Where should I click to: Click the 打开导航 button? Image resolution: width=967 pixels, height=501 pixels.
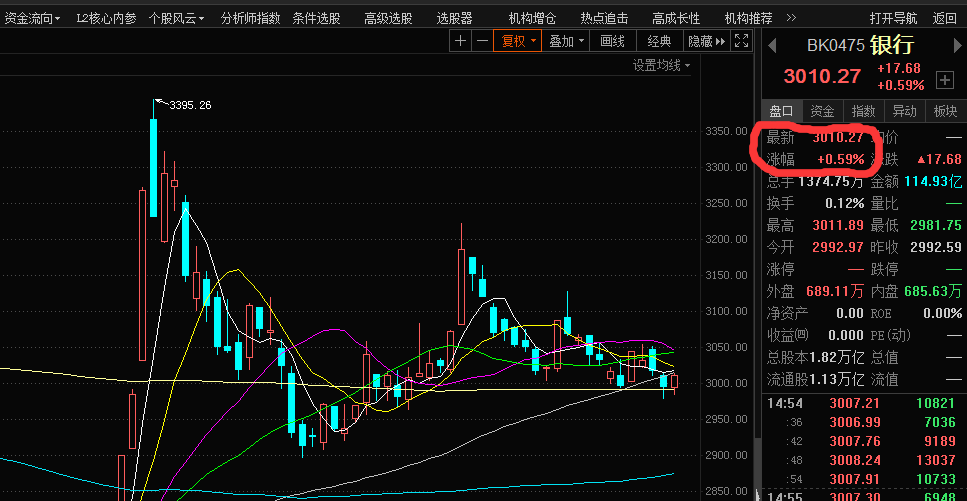coord(893,19)
